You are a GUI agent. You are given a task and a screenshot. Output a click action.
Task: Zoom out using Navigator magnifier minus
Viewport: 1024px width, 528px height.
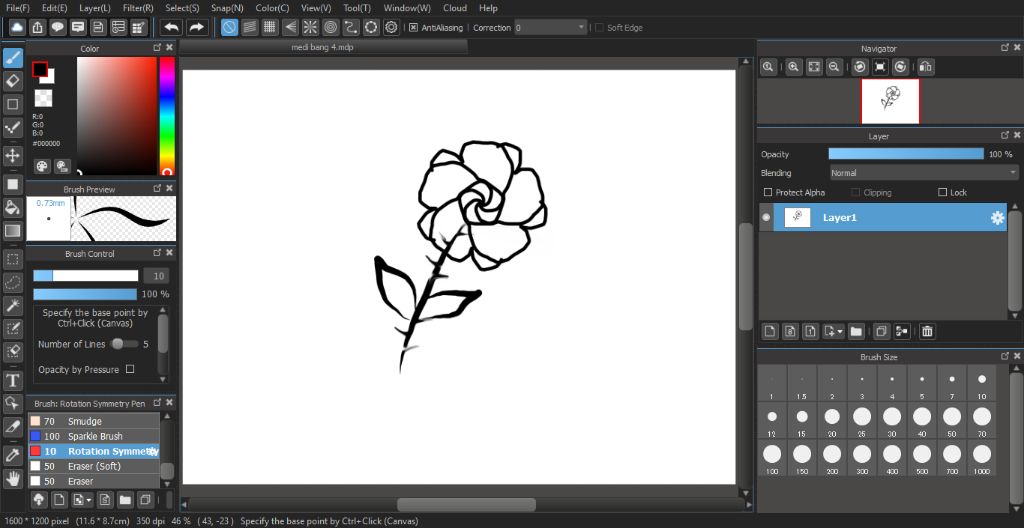pos(833,67)
